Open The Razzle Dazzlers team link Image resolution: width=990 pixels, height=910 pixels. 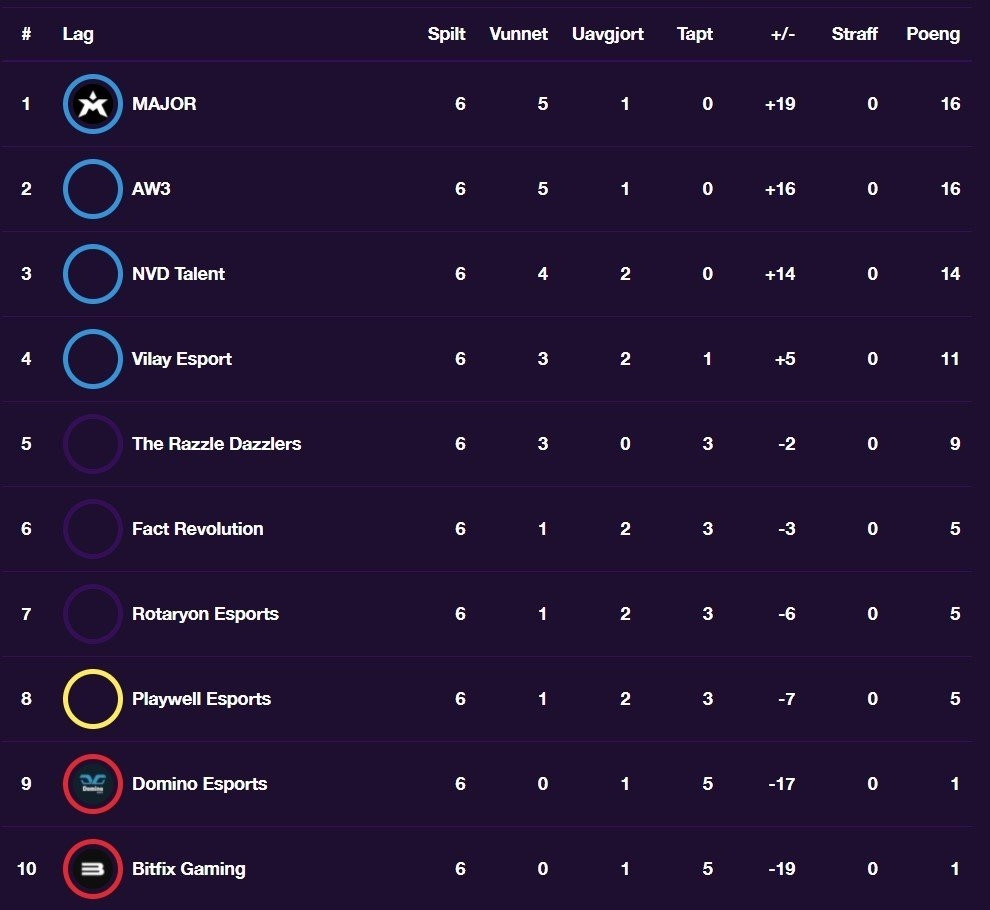click(216, 444)
